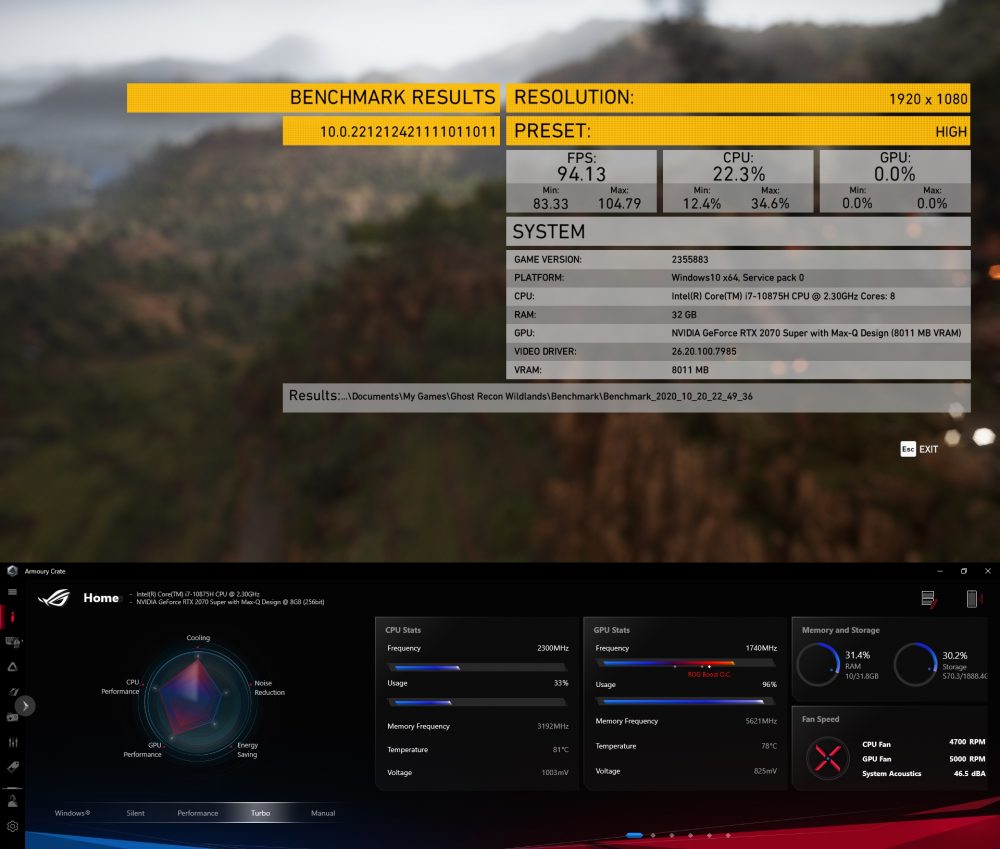Viewport: 1000px width, 849px height.
Task: Select the Home info icon in sidebar
Action: click(x=12, y=617)
